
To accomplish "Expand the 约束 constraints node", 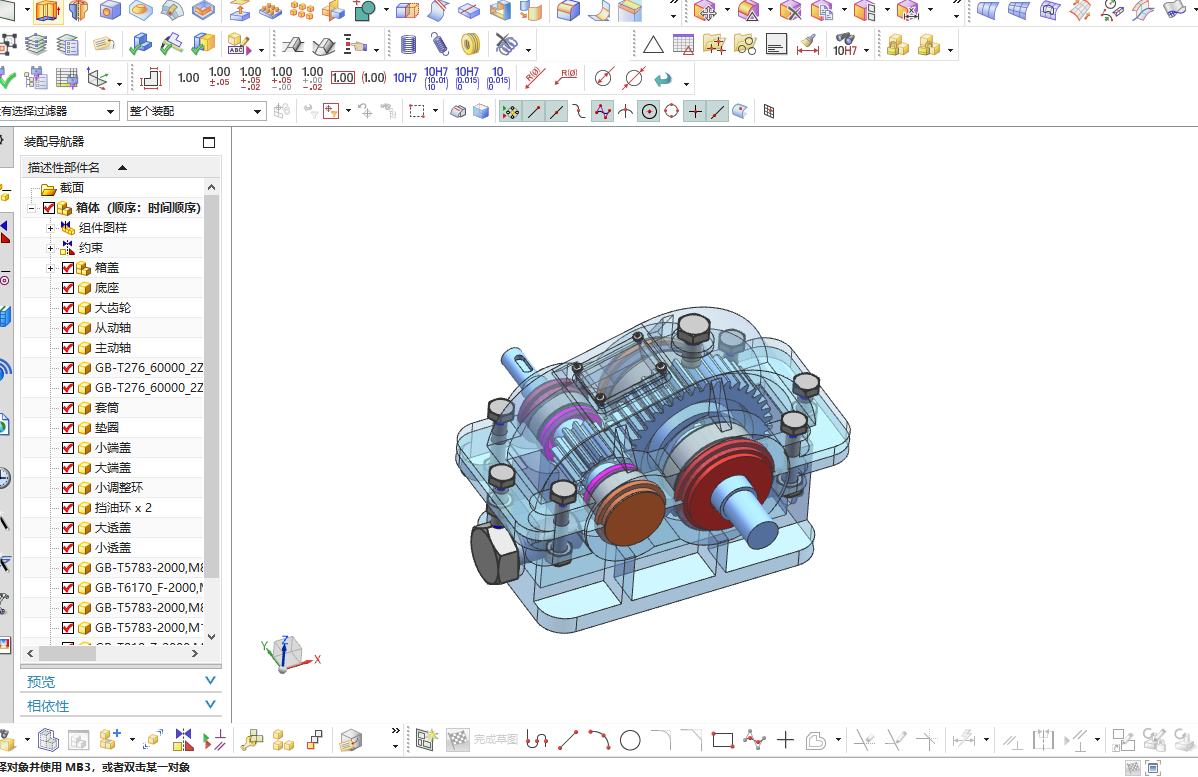I will click(x=50, y=248).
